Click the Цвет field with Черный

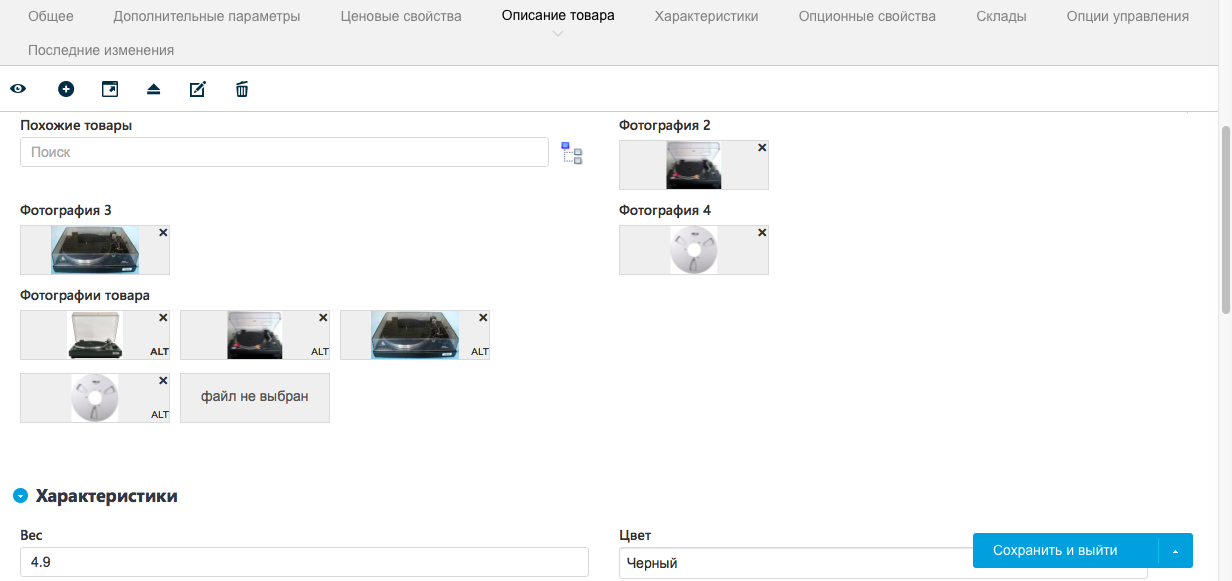(x=883, y=562)
